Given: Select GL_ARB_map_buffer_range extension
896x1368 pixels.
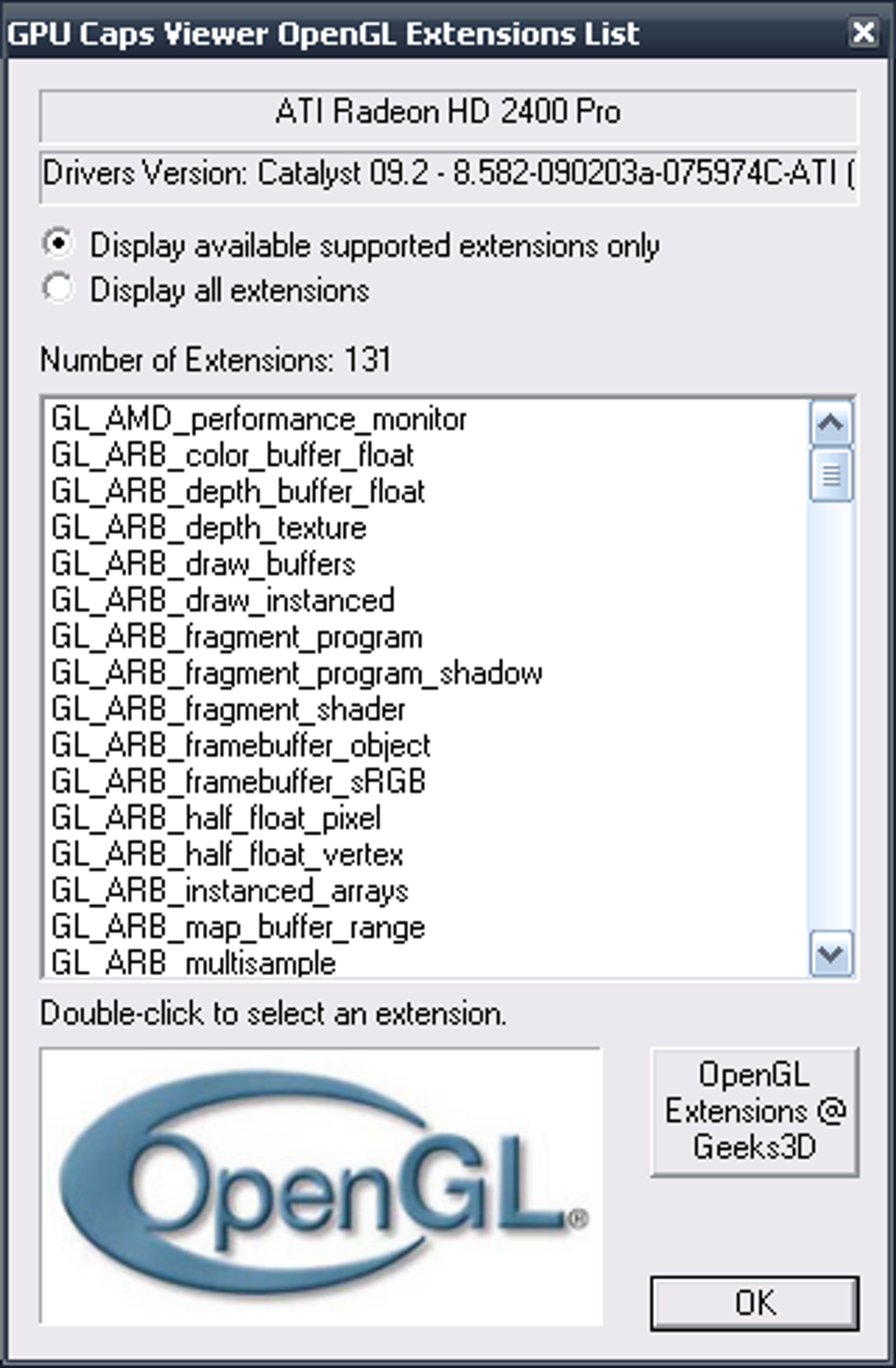Looking at the screenshot, I should 239,928.
